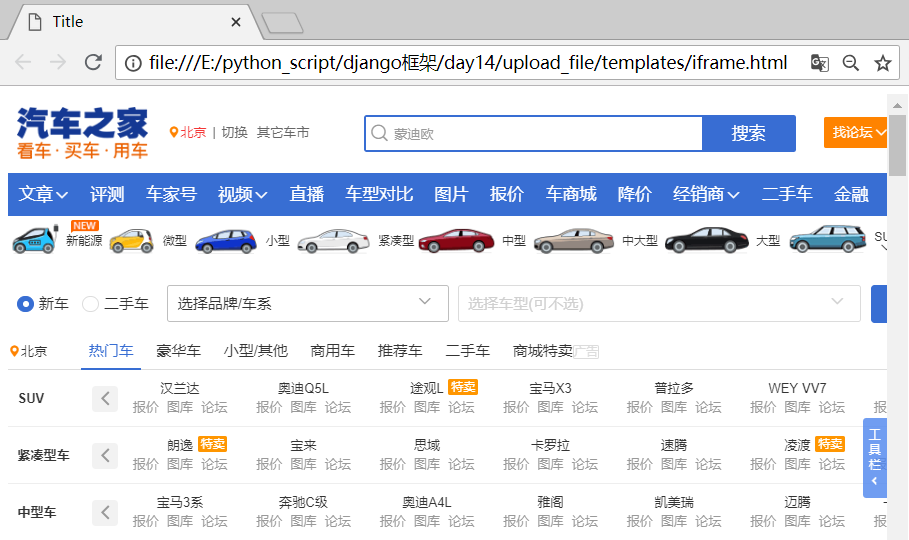Switch to the 小型/其他 tab
The width and height of the screenshot is (909, 540).
pos(256,351)
